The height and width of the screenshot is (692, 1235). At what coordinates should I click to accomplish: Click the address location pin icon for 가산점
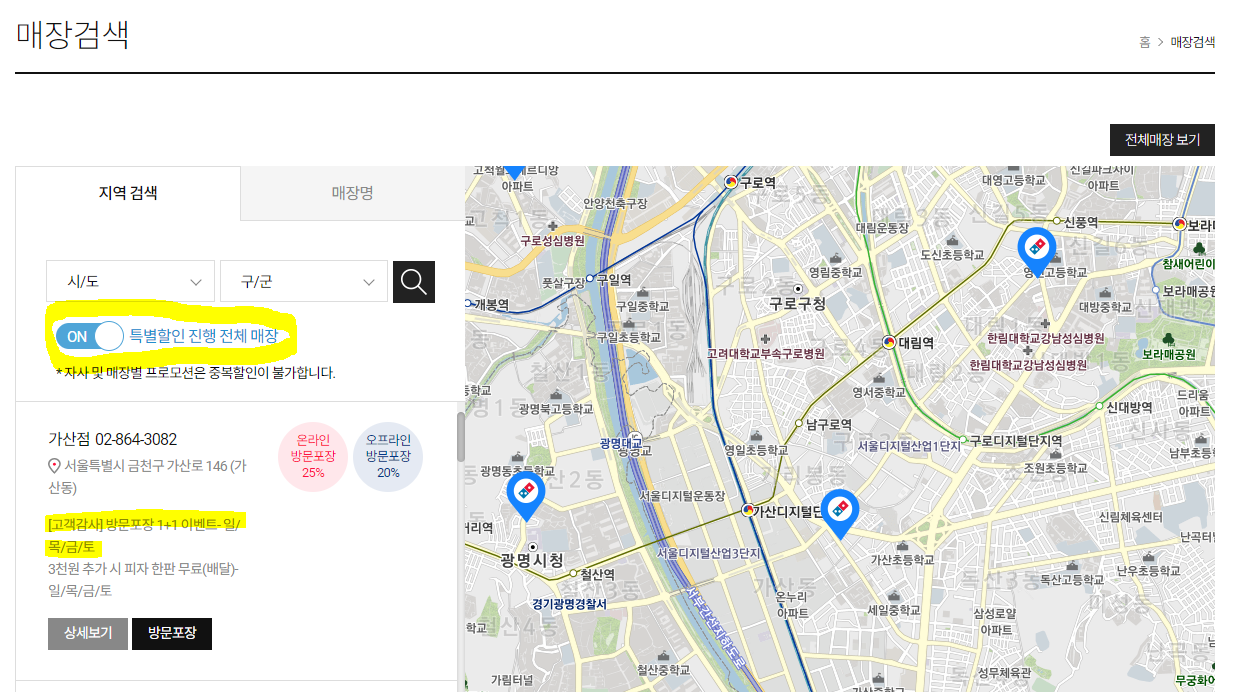coord(55,466)
